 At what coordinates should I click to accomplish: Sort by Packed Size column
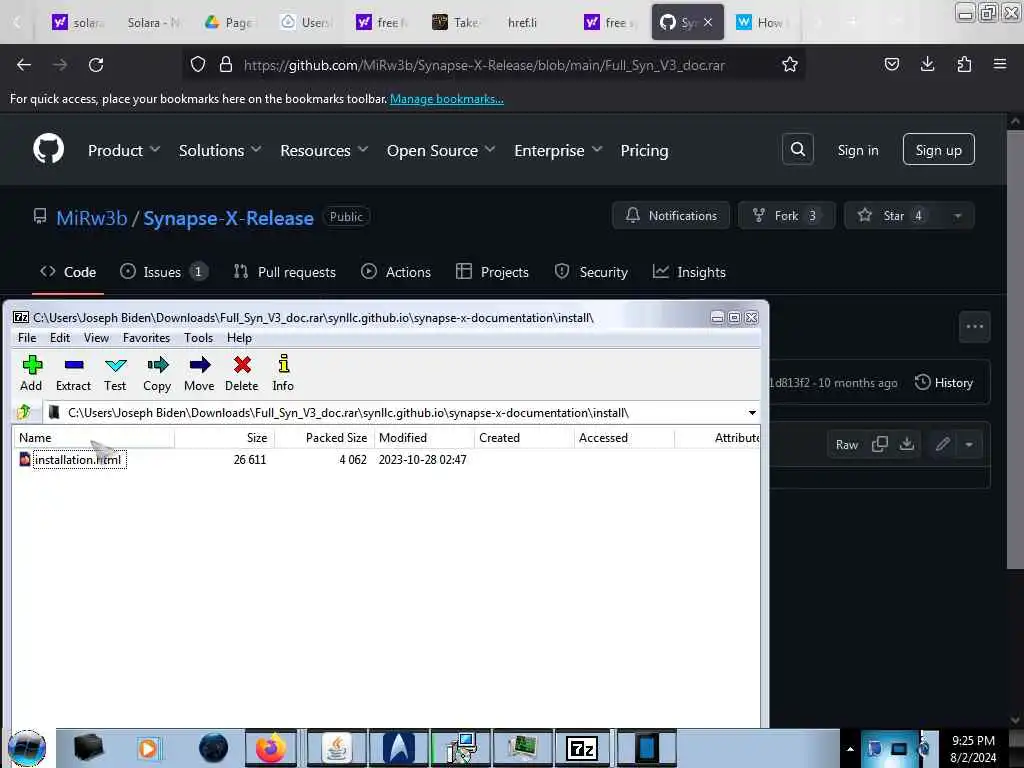(325, 438)
